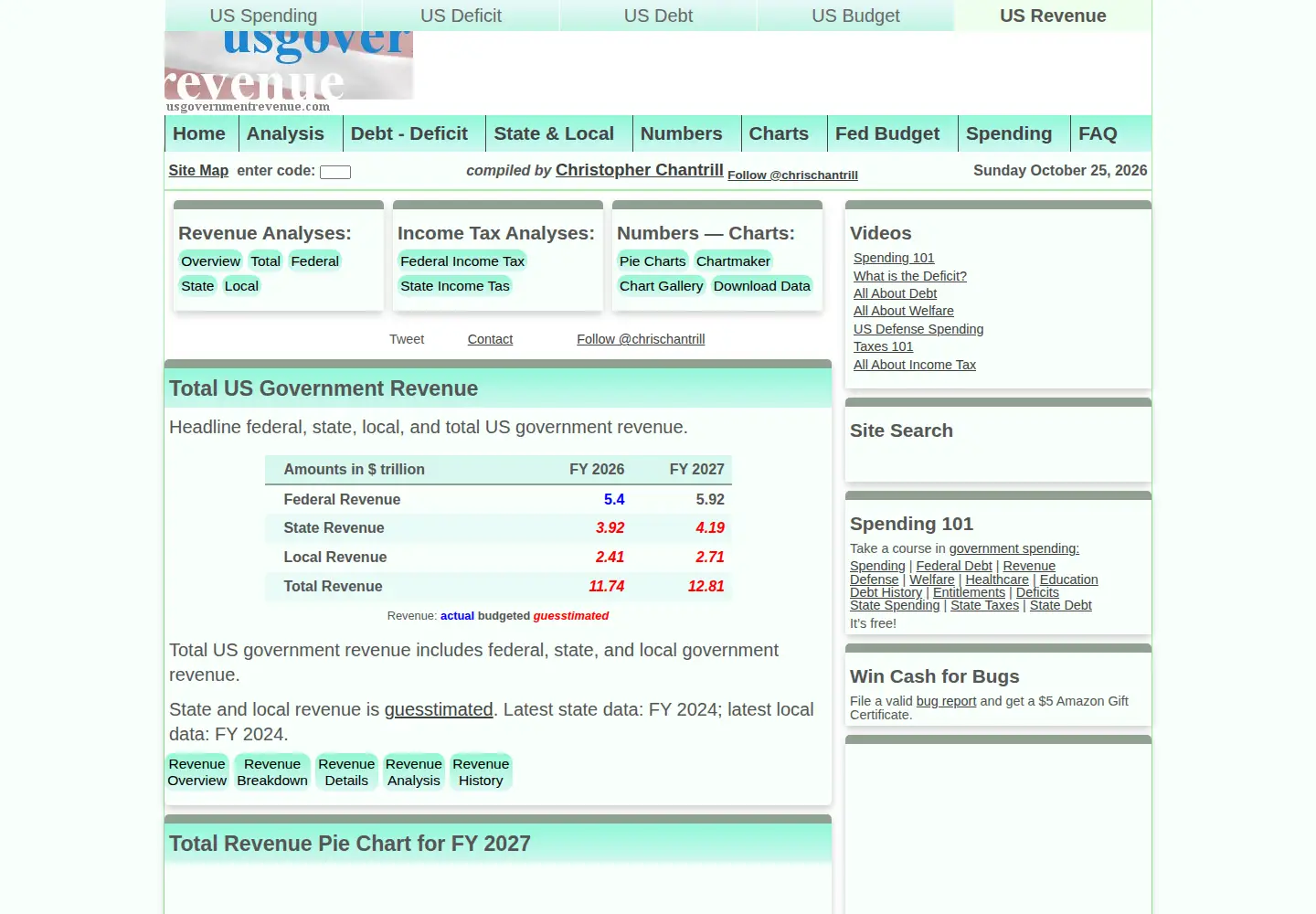Click the usgovernmentrevenue.com logo banner
The image size is (1316, 914).
click(289, 72)
